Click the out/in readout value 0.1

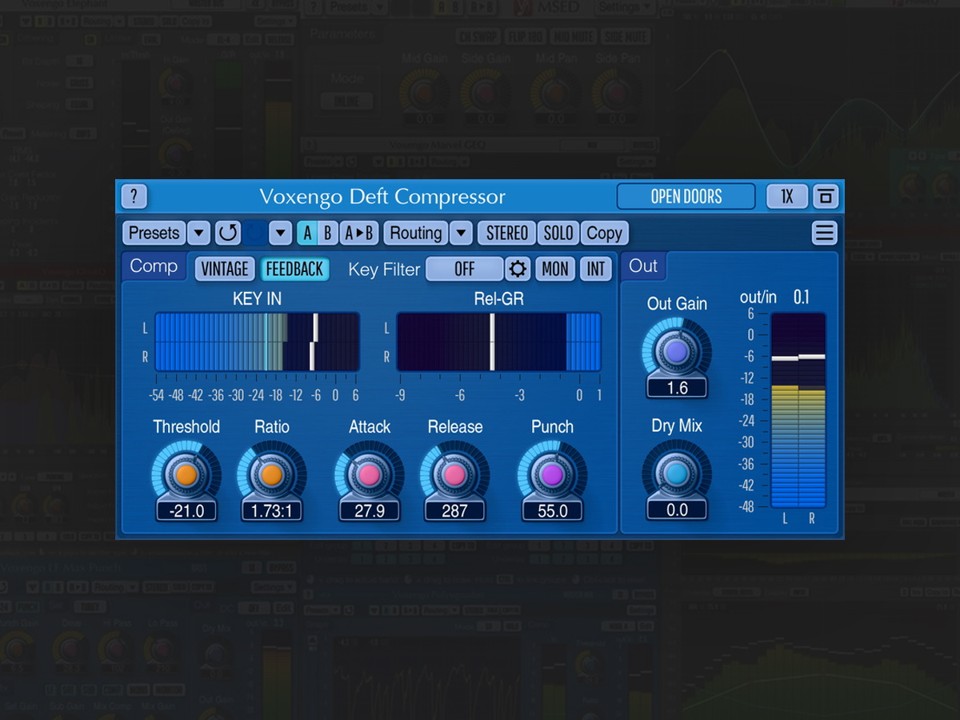coord(801,298)
